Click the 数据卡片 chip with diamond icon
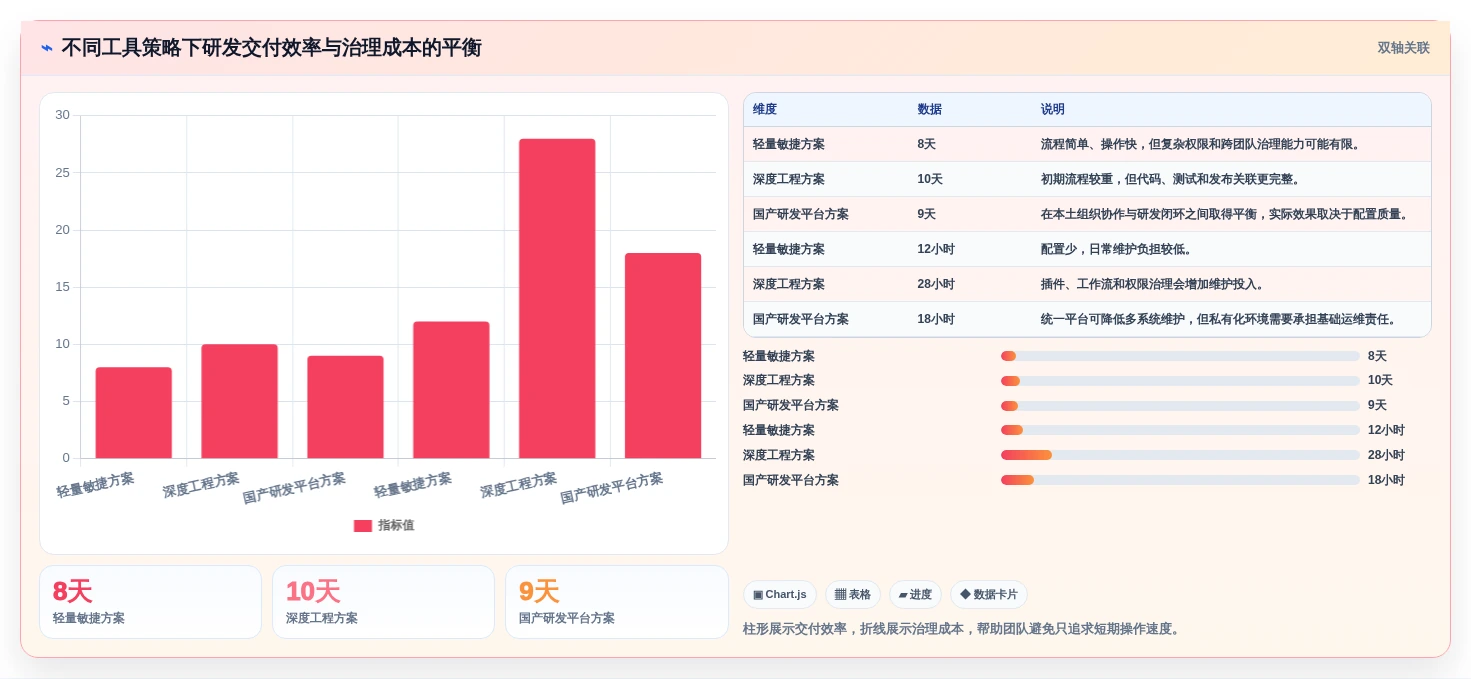Screen dimensions: 1471x679 click(988, 594)
